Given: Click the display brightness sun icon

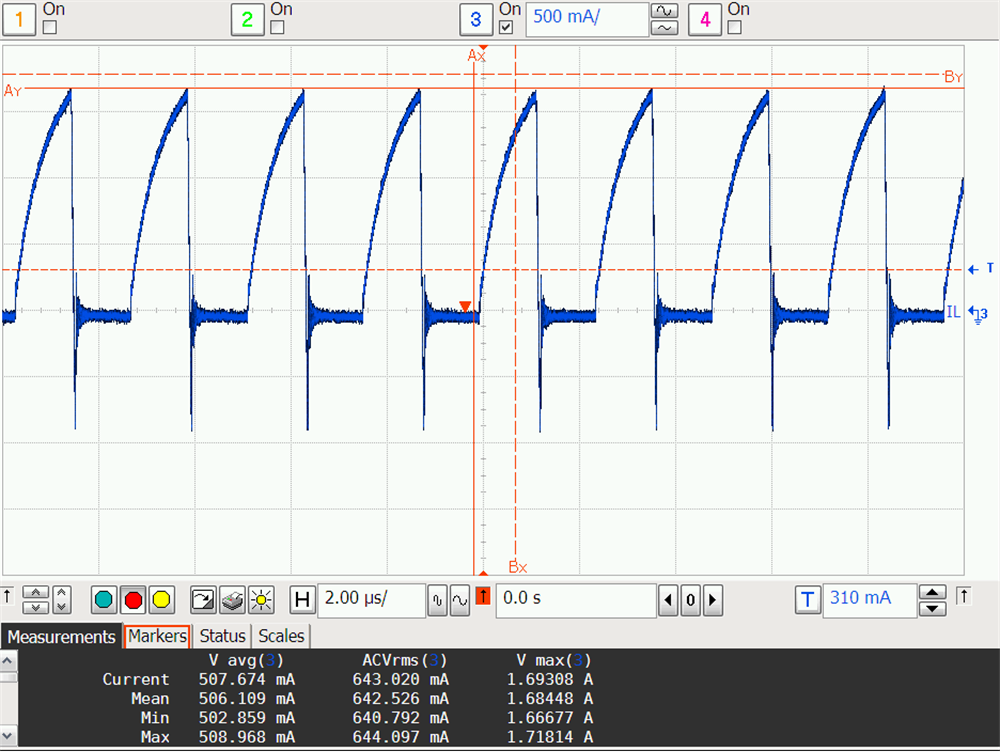Looking at the screenshot, I should coord(261,600).
